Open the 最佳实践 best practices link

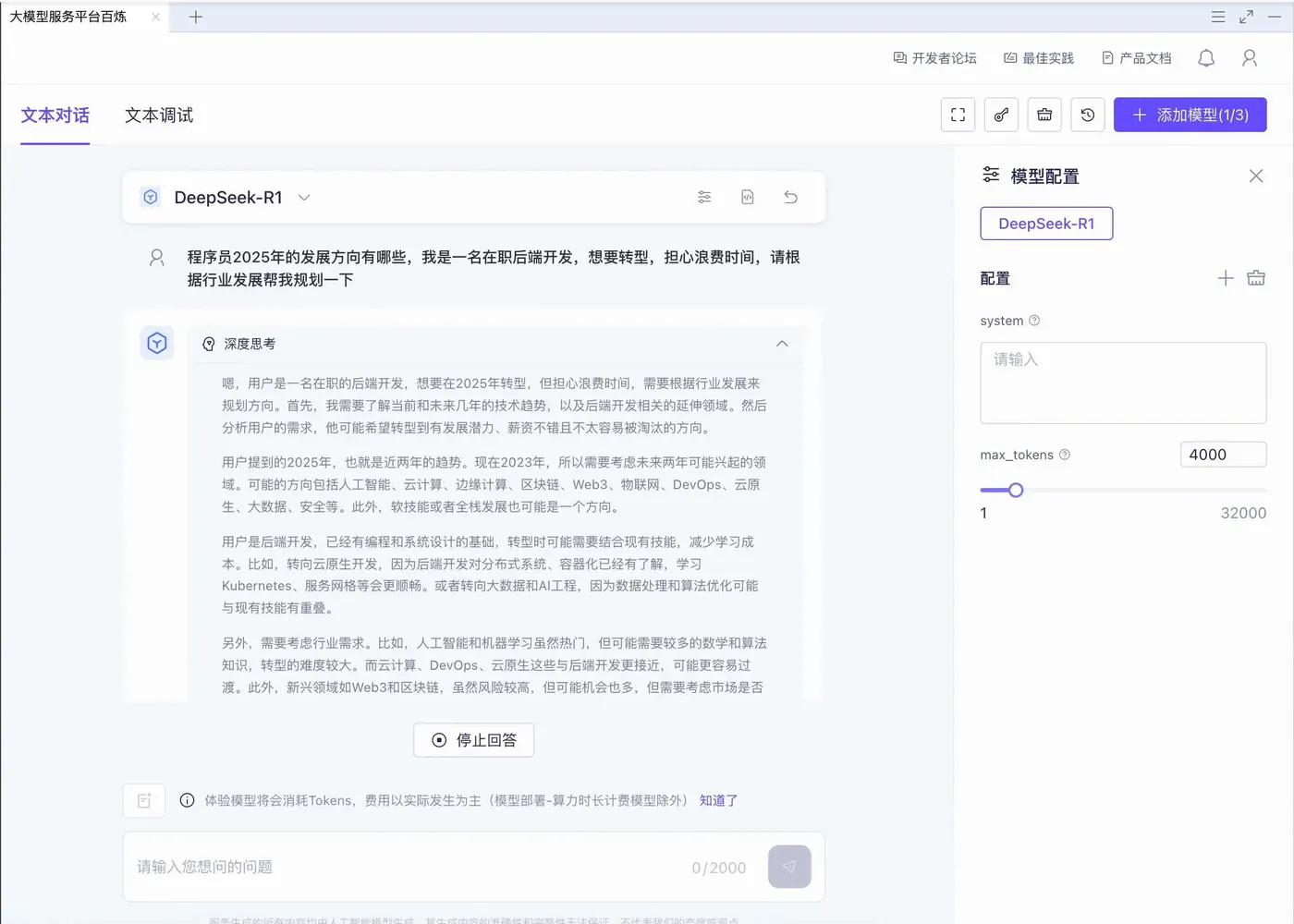[1038, 58]
